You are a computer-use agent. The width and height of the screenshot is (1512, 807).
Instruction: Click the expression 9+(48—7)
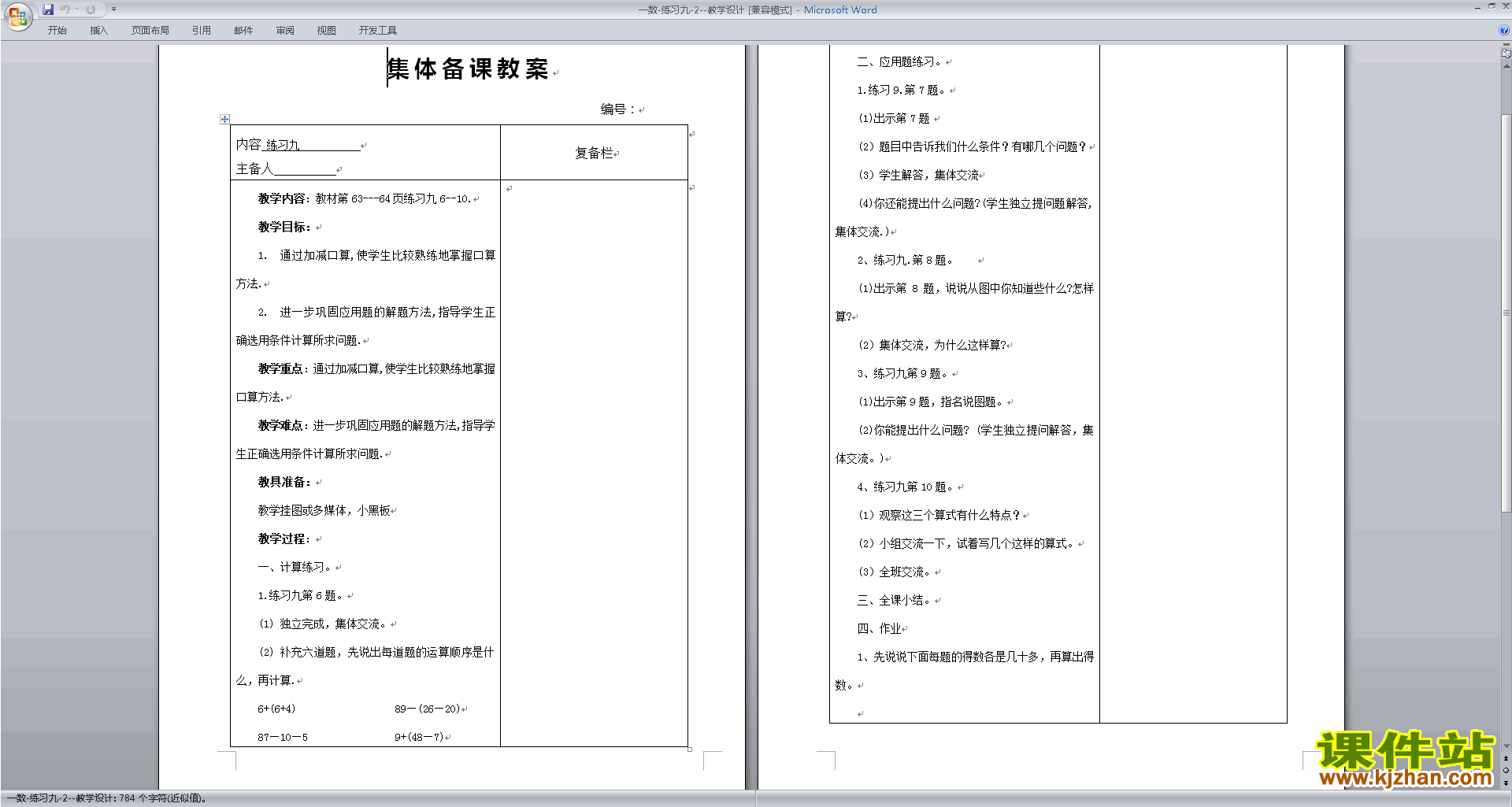pyautogui.click(x=419, y=737)
